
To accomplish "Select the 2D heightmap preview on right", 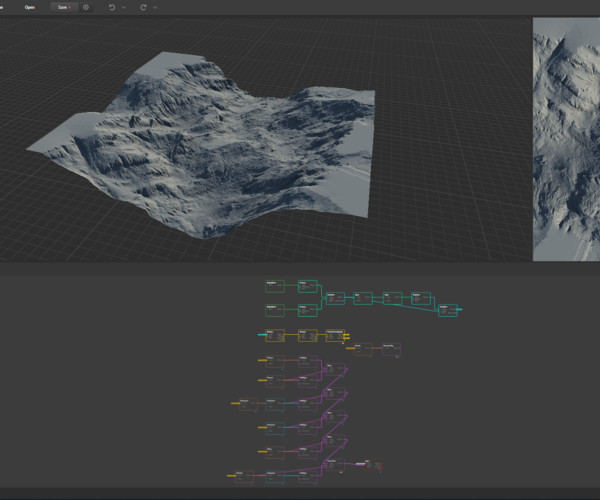I will point(566,140).
